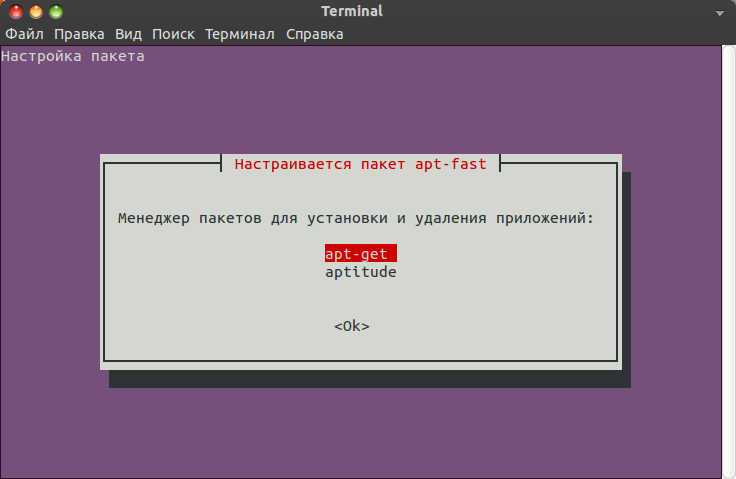Open the Терминал menu

point(239,34)
